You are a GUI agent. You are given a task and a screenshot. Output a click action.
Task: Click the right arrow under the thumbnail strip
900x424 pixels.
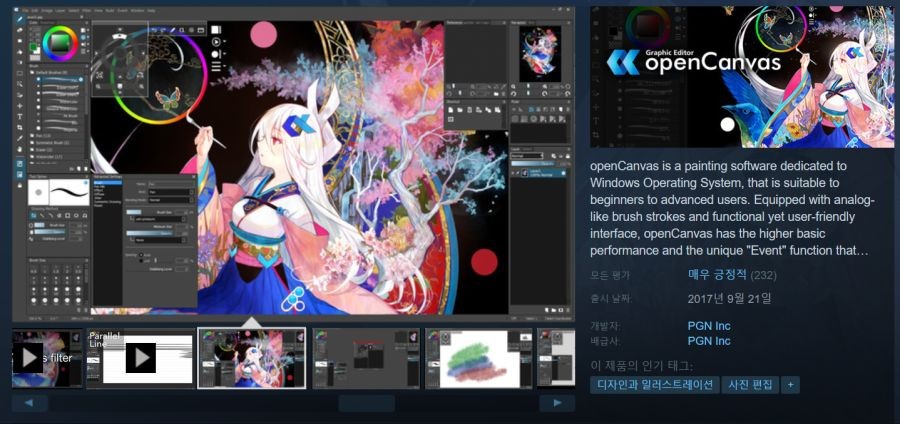[557, 403]
